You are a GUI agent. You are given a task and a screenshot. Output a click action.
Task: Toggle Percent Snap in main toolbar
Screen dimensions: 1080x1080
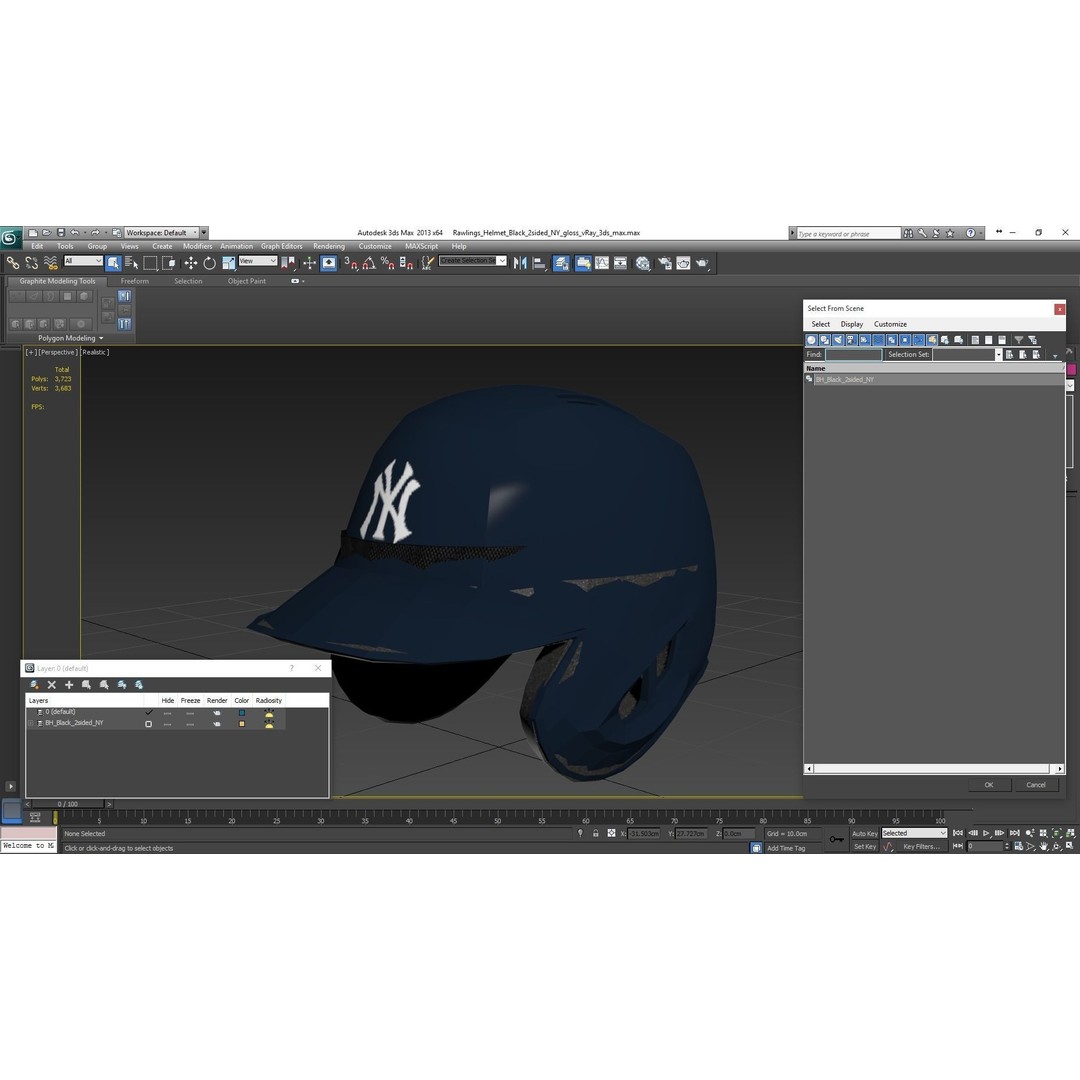coord(388,263)
